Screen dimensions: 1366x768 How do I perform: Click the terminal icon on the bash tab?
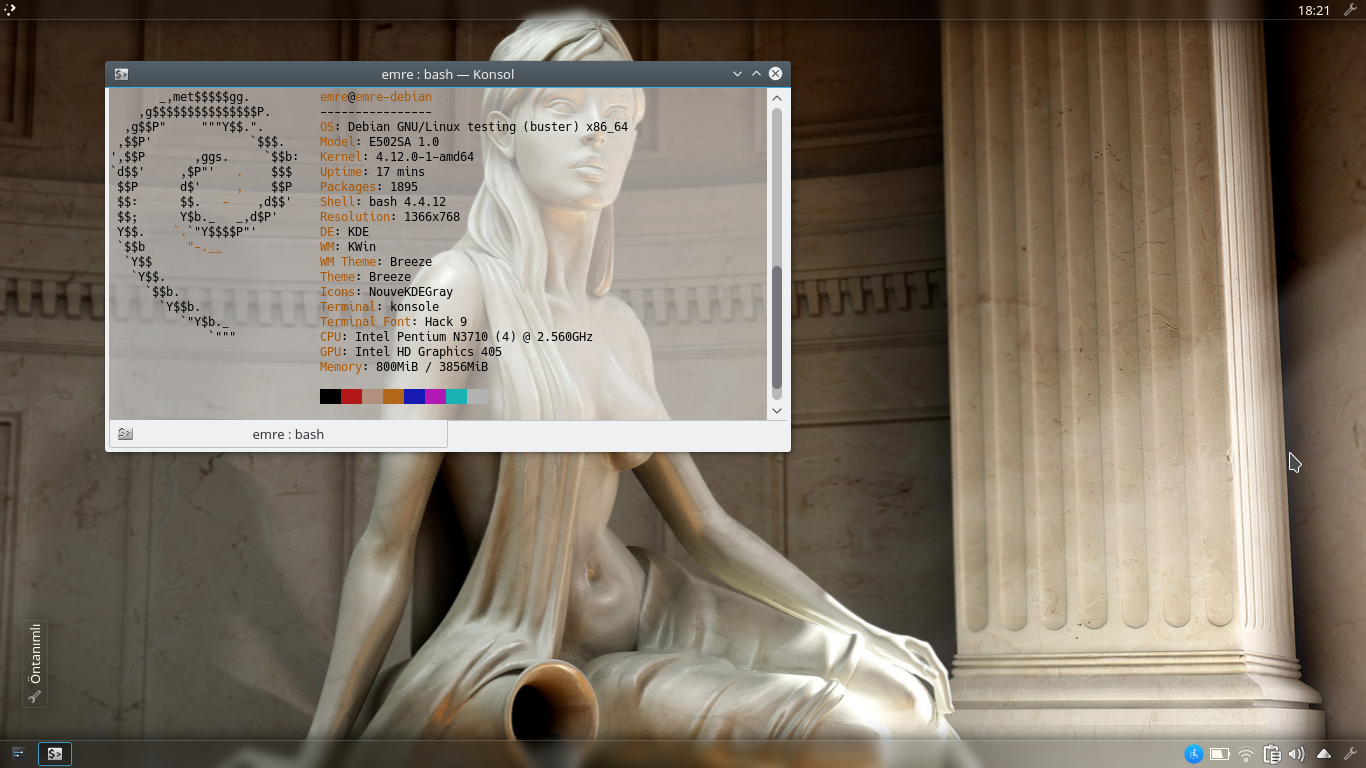(125, 434)
